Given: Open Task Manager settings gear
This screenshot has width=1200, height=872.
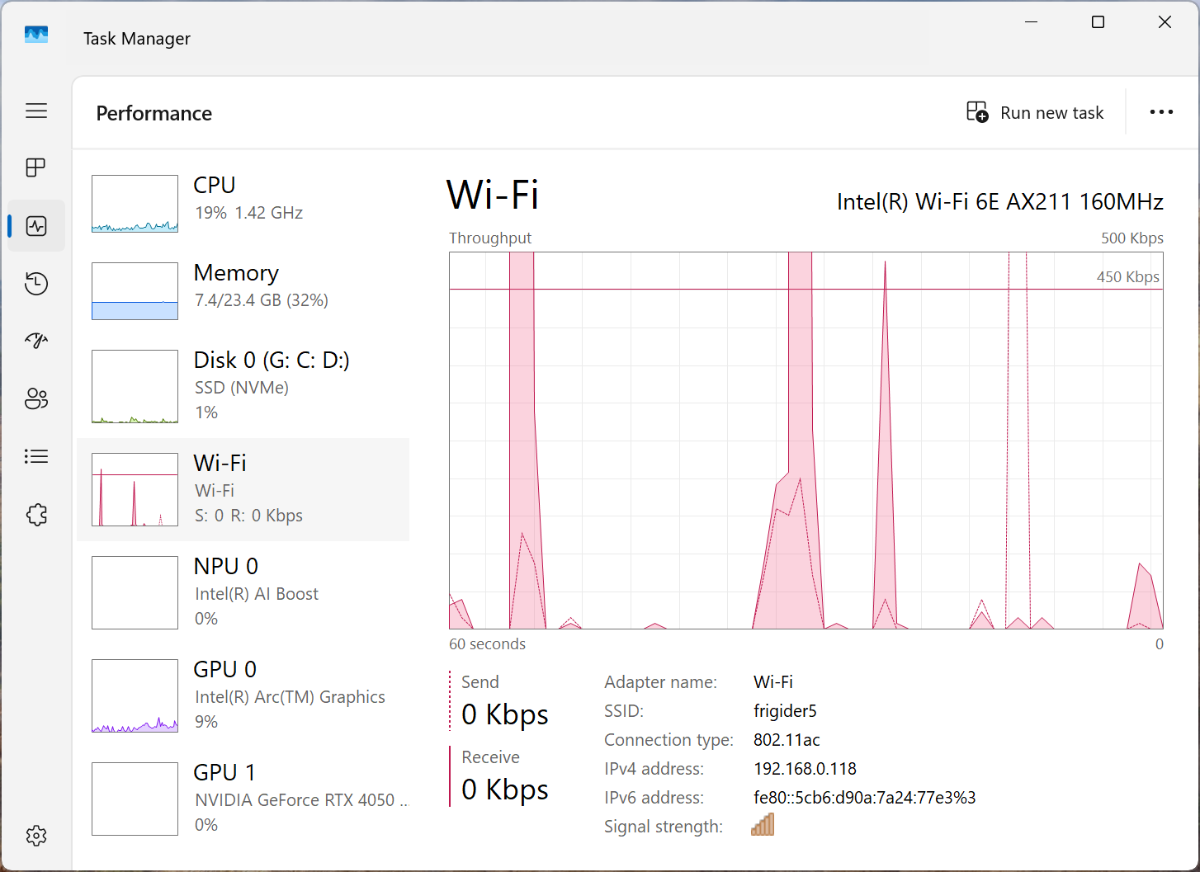Looking at the screenshot, I should tap(36, 835).
